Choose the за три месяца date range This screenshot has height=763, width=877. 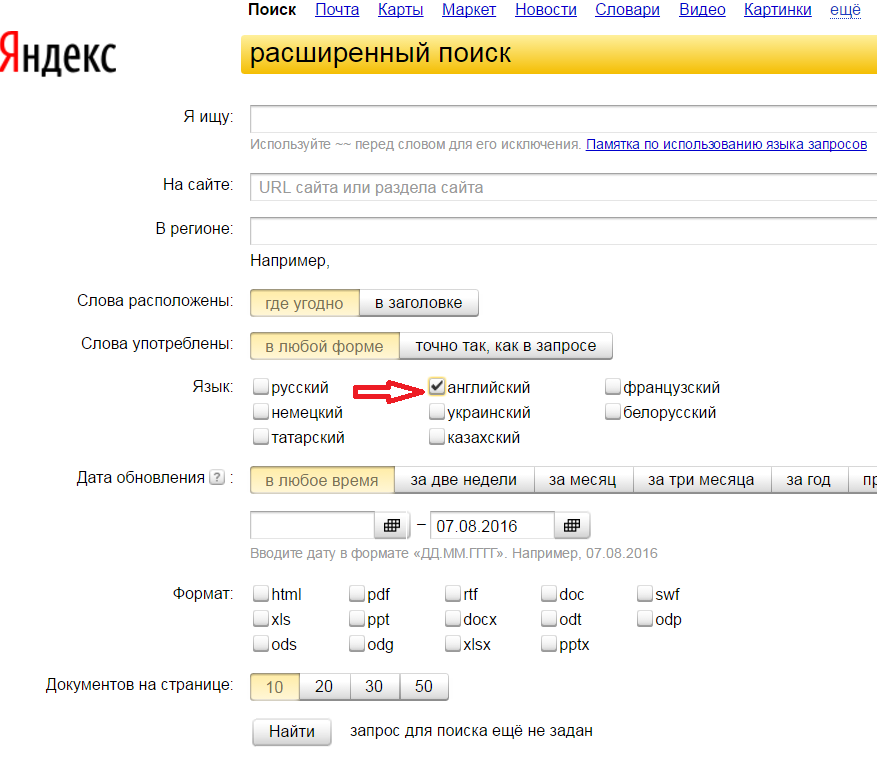(x=701, y=480)
